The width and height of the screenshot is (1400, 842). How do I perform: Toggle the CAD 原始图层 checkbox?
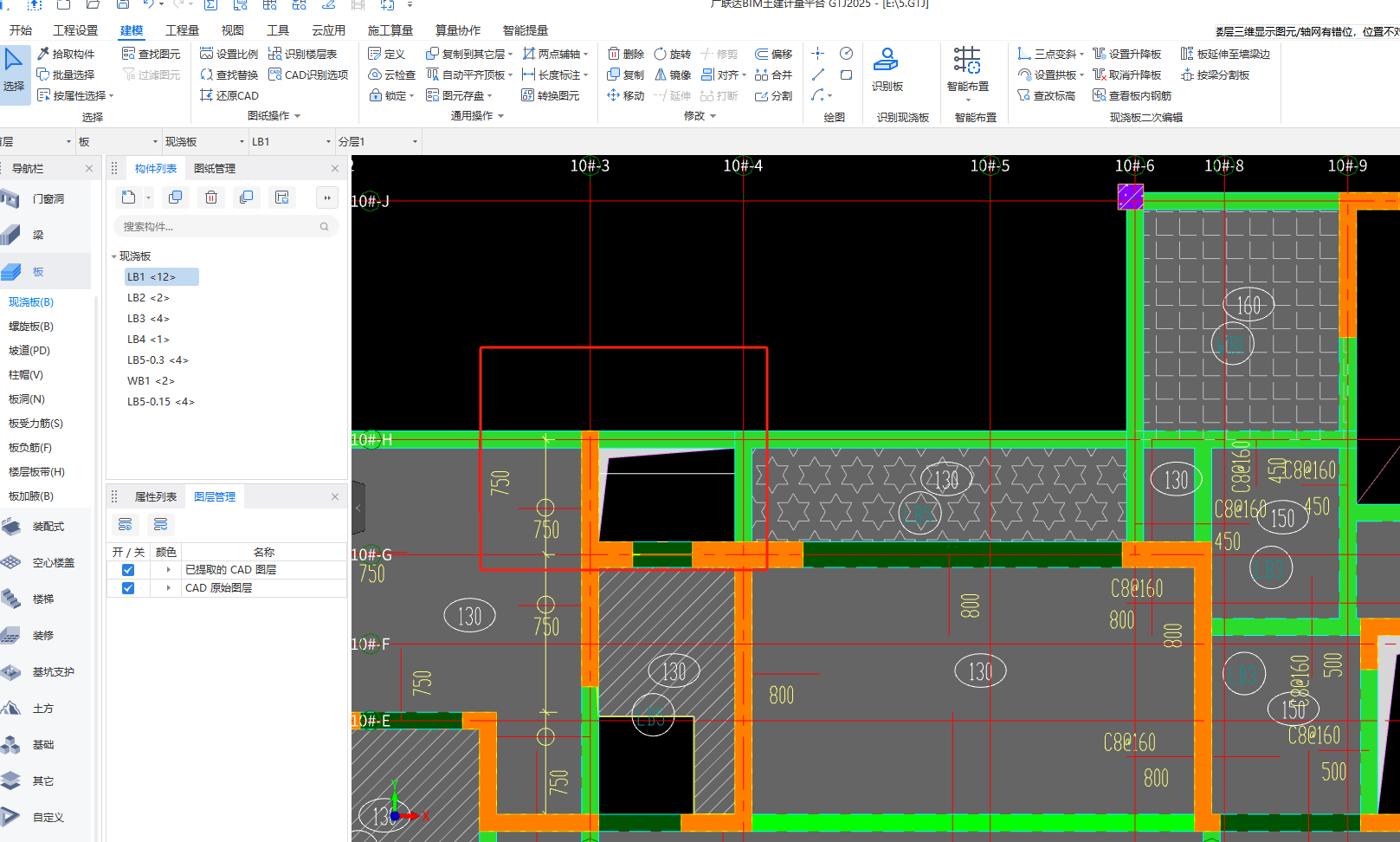tap(128, 588)
